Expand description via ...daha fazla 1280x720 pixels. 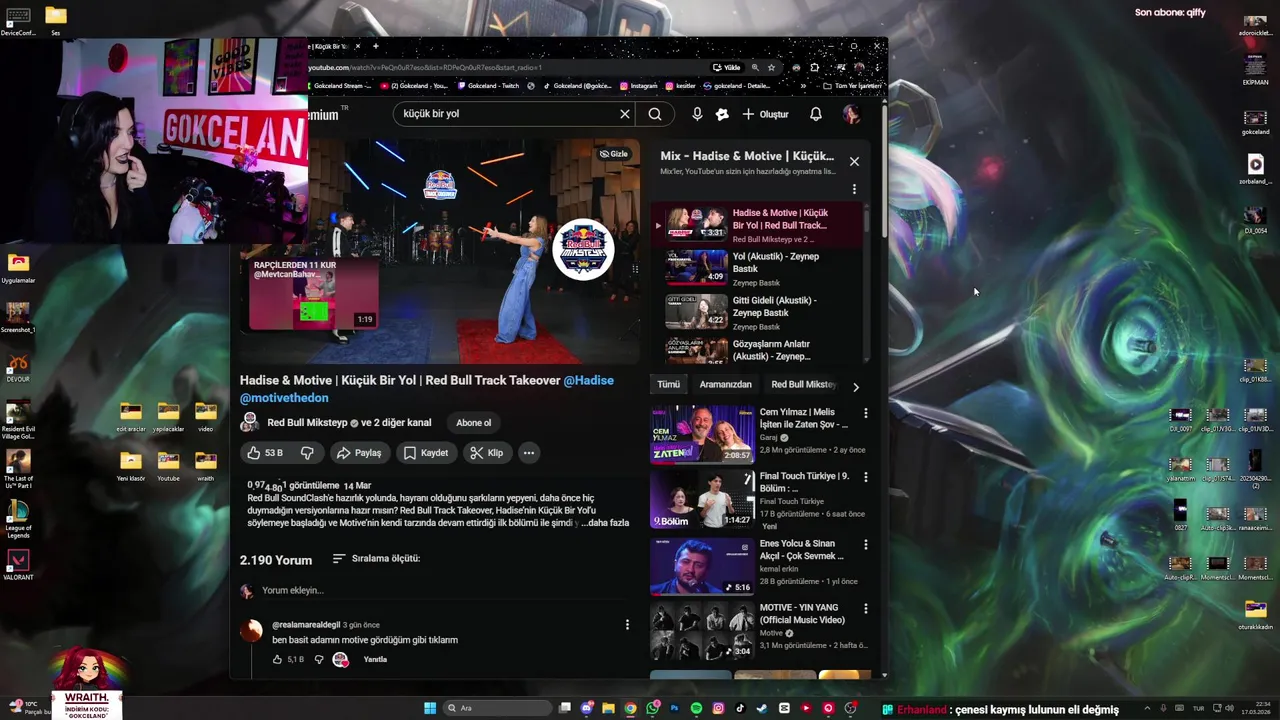click(607, 523)
